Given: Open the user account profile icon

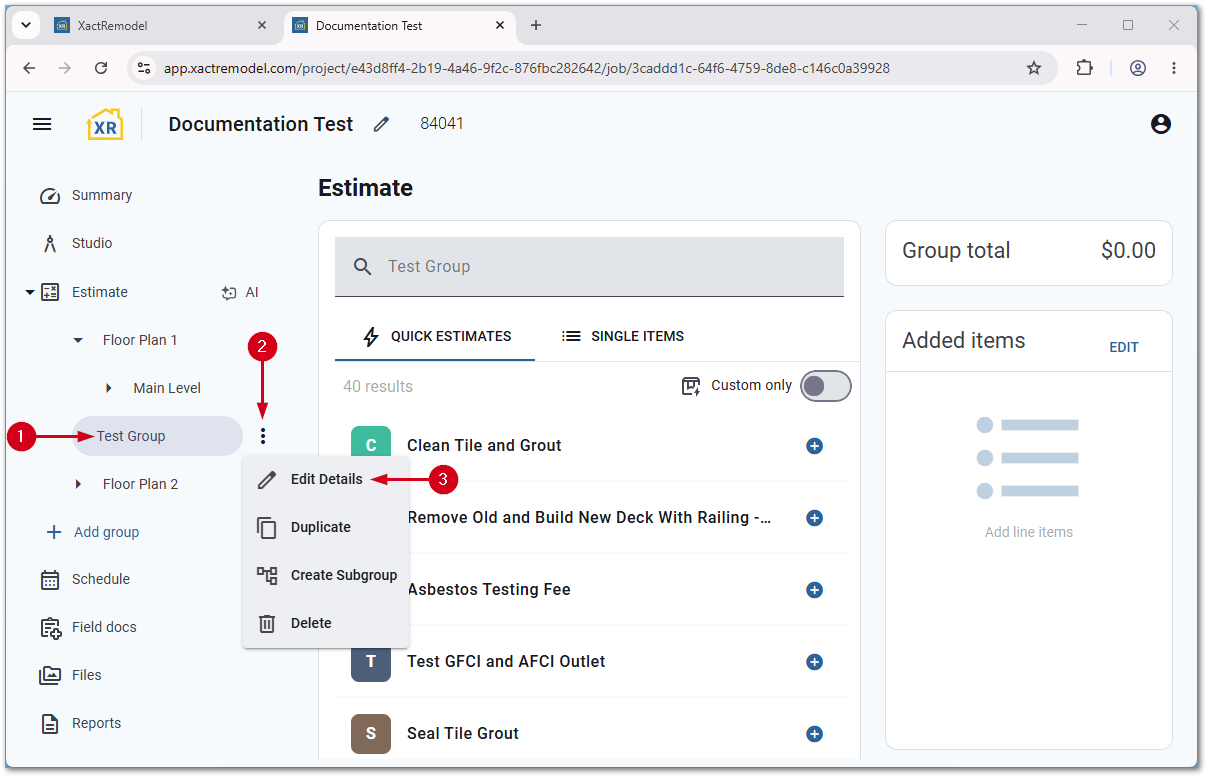Looking at the screenshot, I should pyautogui.click(x=1160, y=124).
